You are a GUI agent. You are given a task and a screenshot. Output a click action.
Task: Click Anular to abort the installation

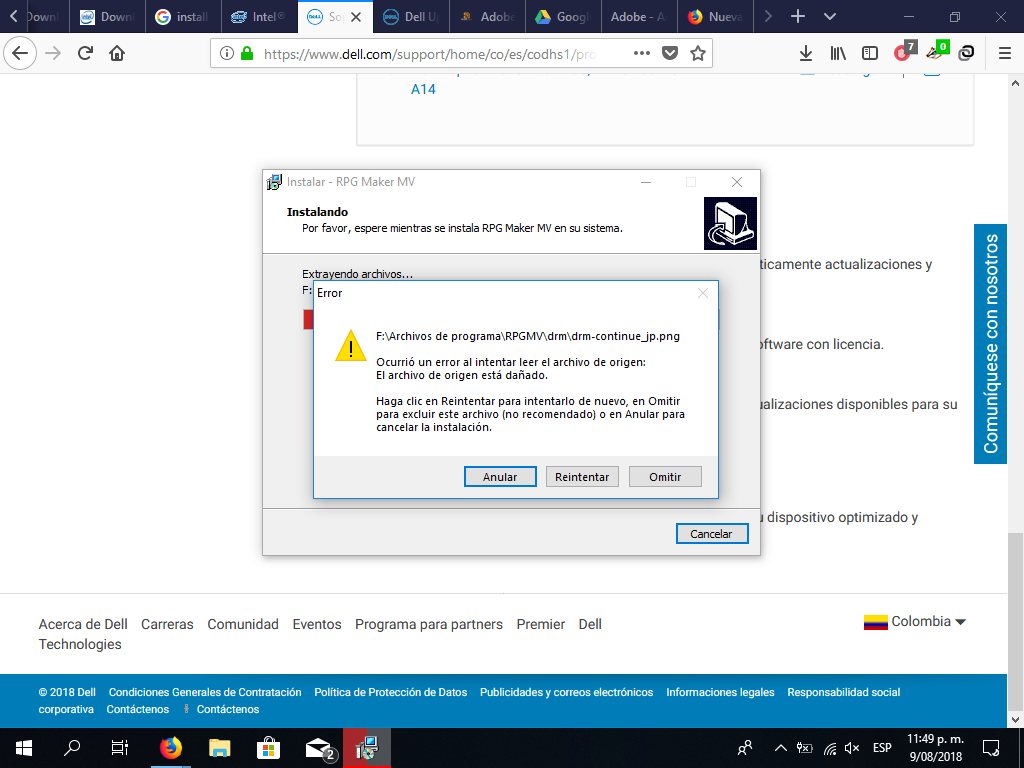click(x=500, y=477)
